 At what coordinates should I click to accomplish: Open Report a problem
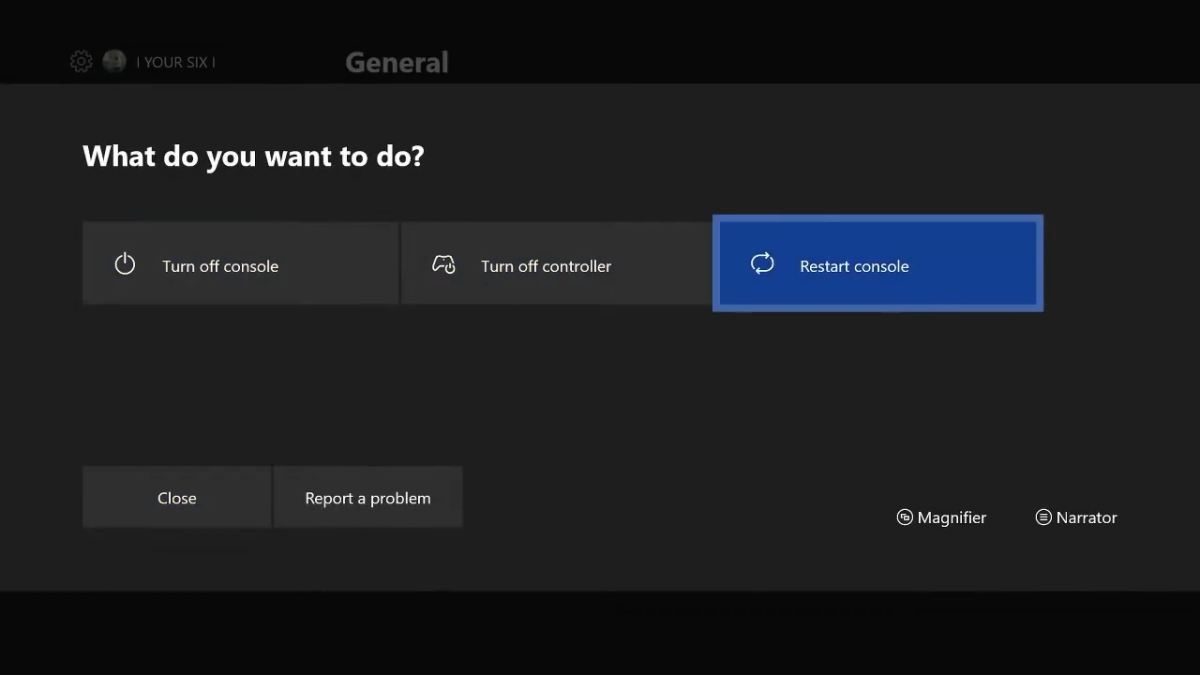(x=367, y=496)
